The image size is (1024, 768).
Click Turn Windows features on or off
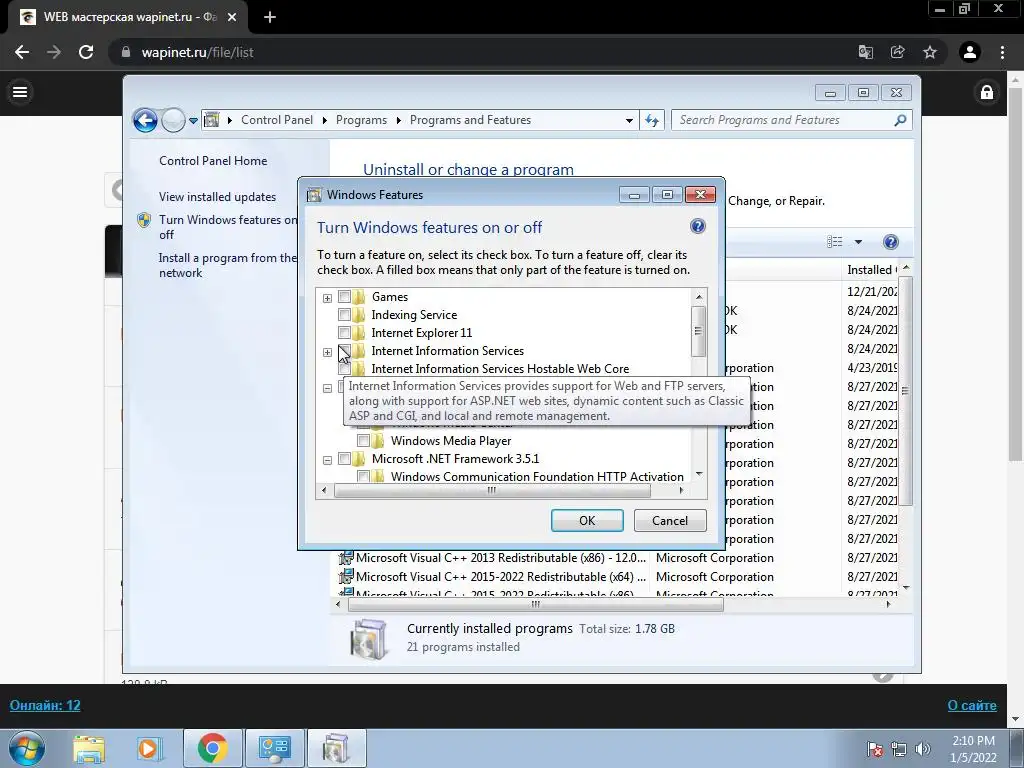[227, 227]
